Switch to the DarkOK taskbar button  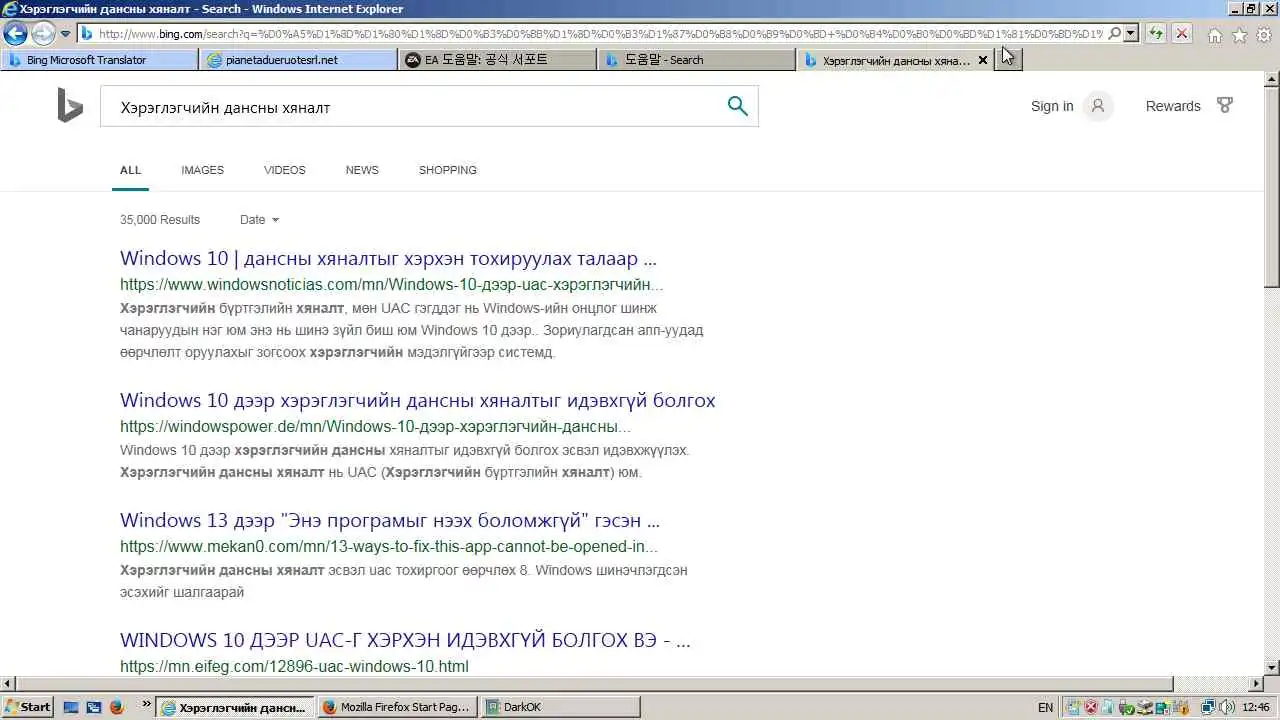click(x=560, y=707)
